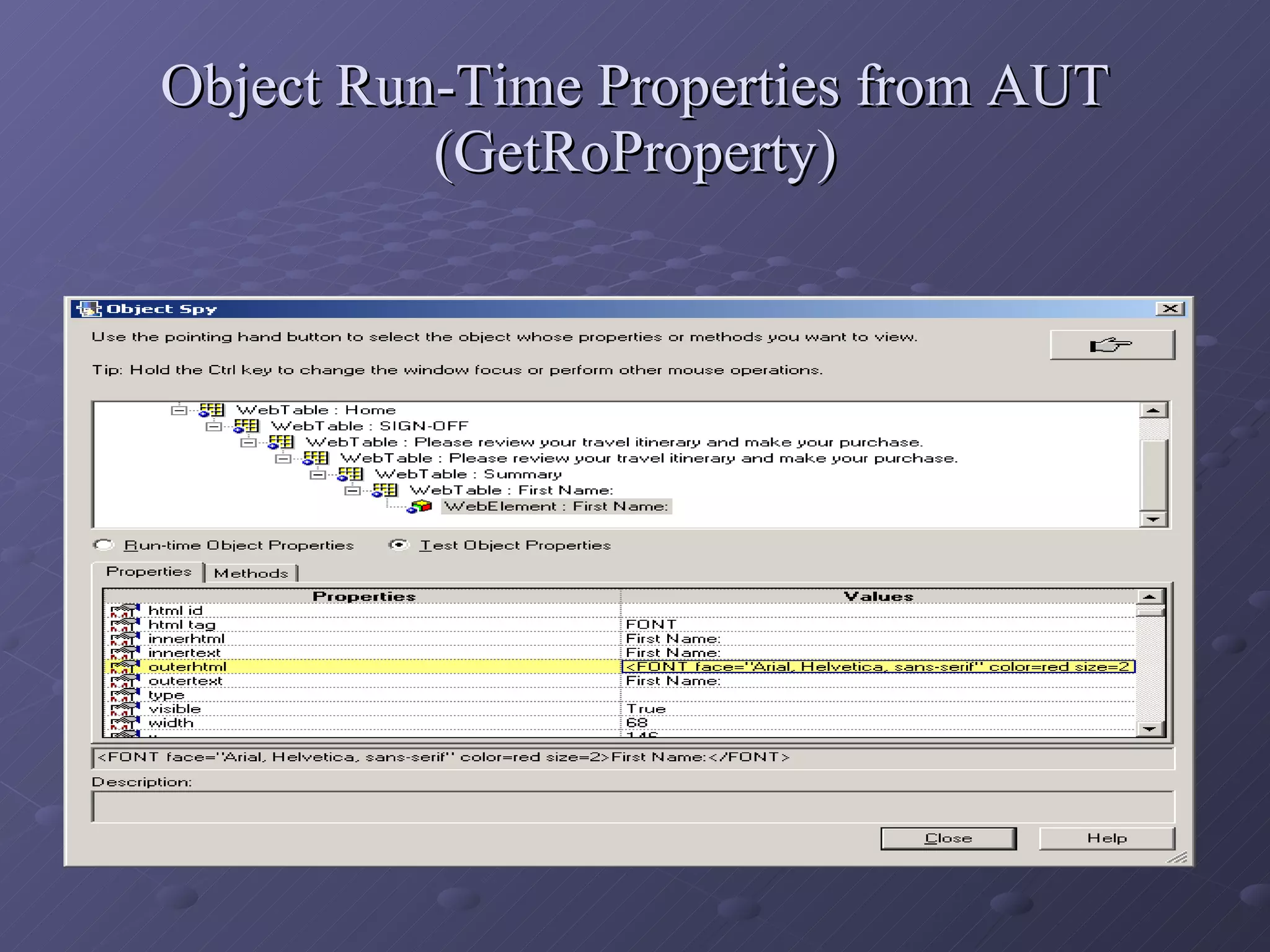Click the property icon next to outerhtml
This screenshot has height=952, width=1270.
(x=125, y=667)
